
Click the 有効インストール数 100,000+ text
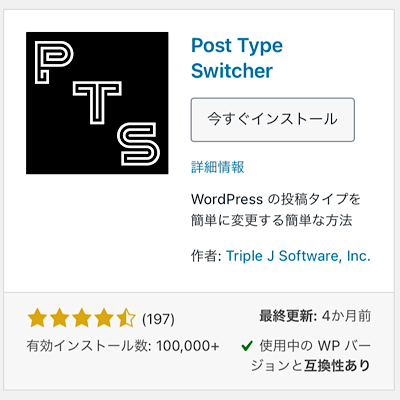(x=123, y=346)
